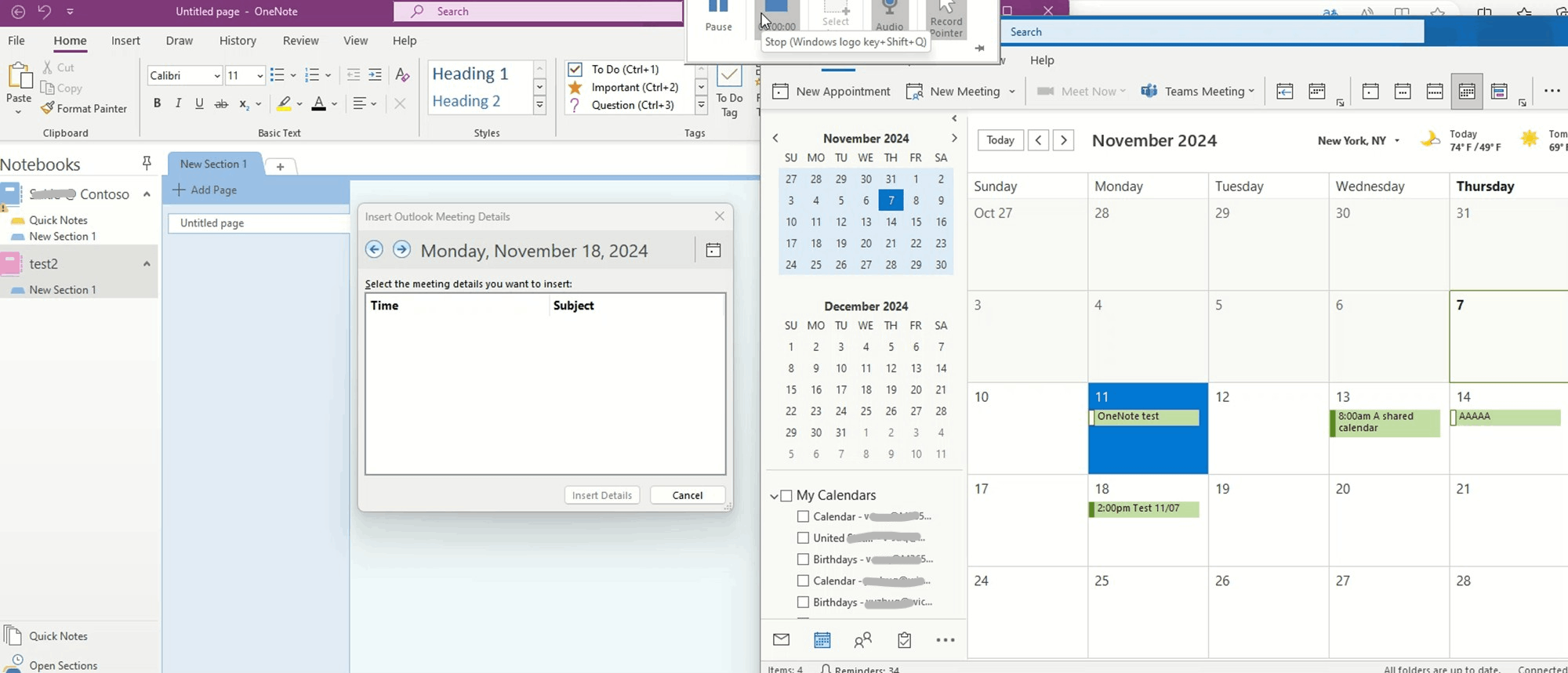Toggle the My Calendars group checkbox

786,496
